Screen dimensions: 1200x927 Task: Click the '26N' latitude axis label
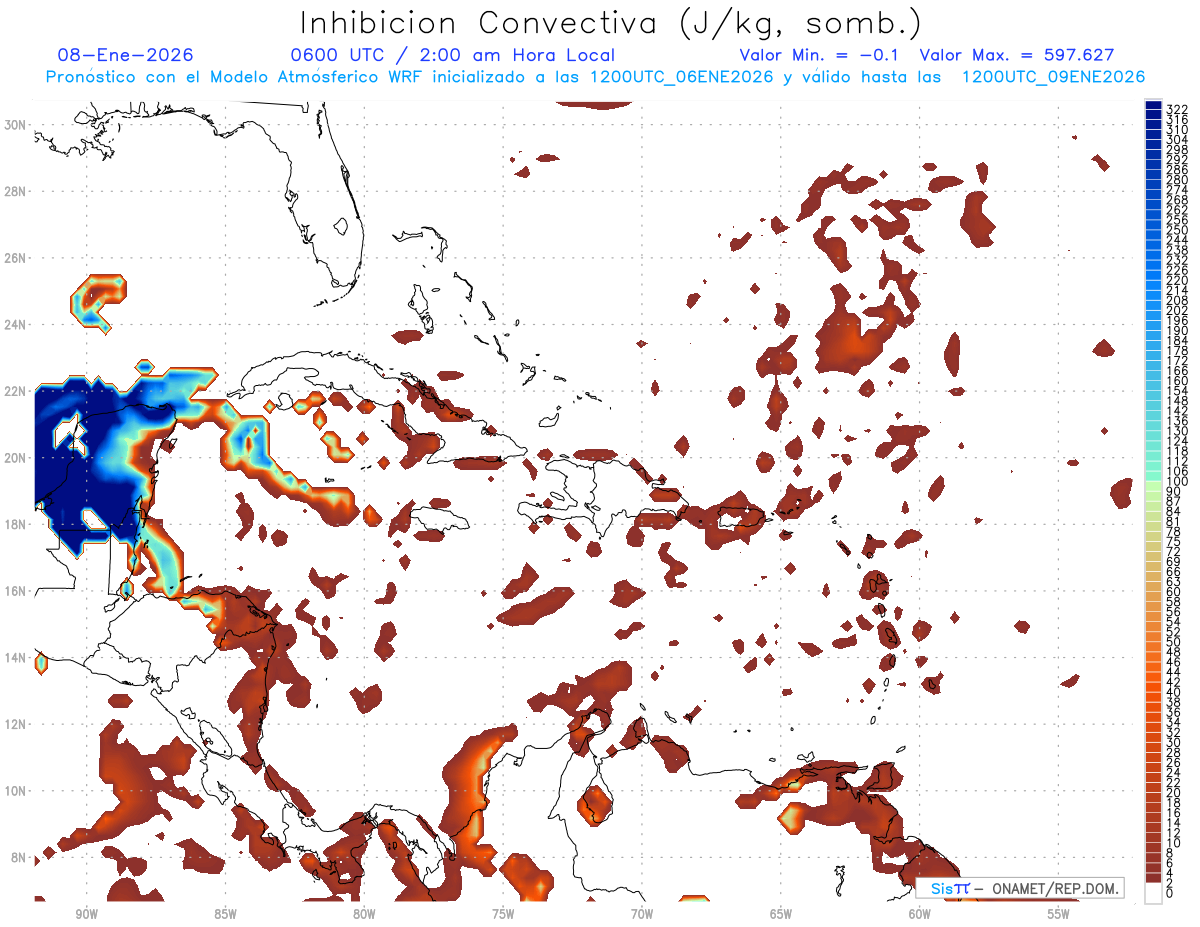17,258
